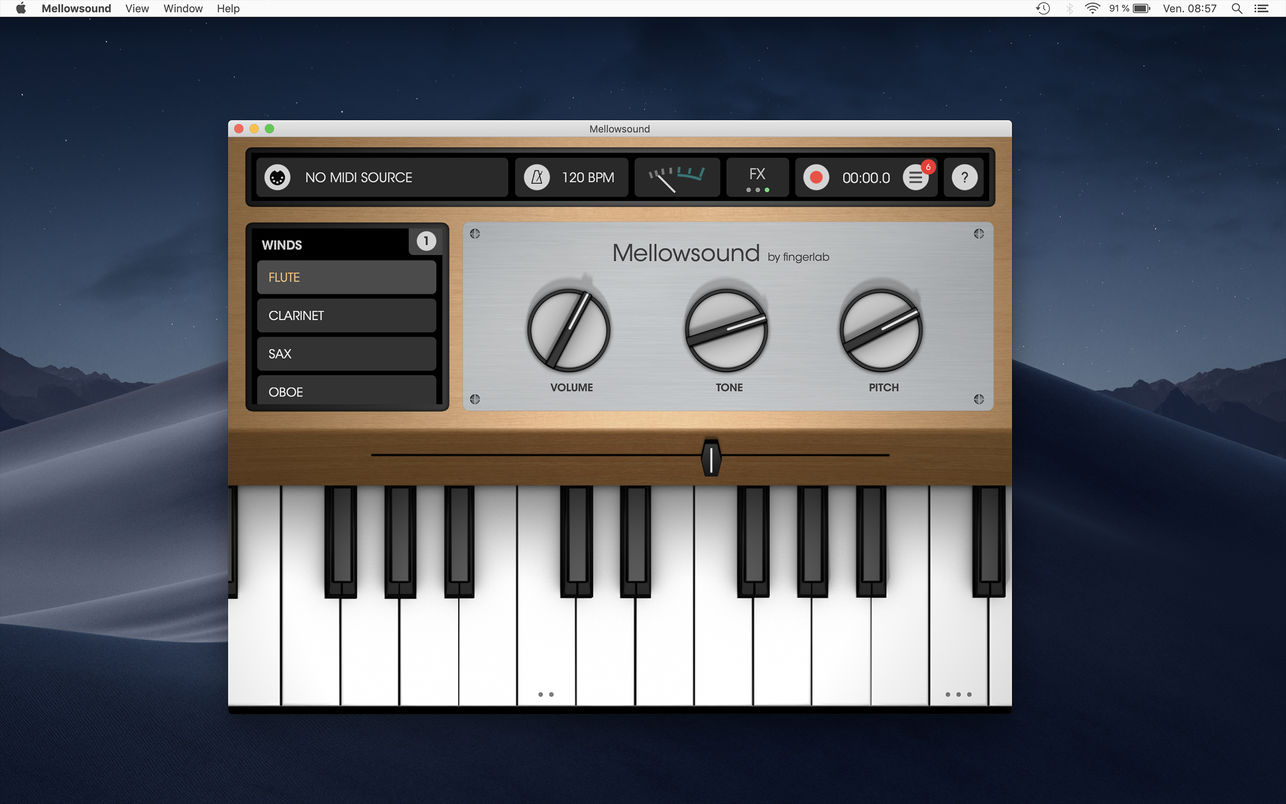Click the Bluetooth status icon
The height and width of the screenshot is (804, 1286).
pyautogui.click(x=1069, y=8)
